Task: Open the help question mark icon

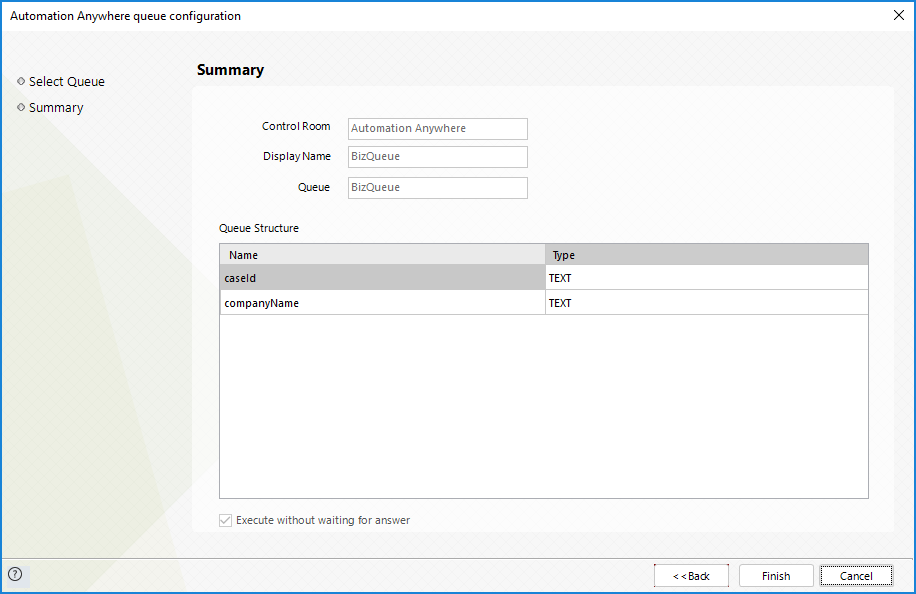Action: click(x=15, y=574)
